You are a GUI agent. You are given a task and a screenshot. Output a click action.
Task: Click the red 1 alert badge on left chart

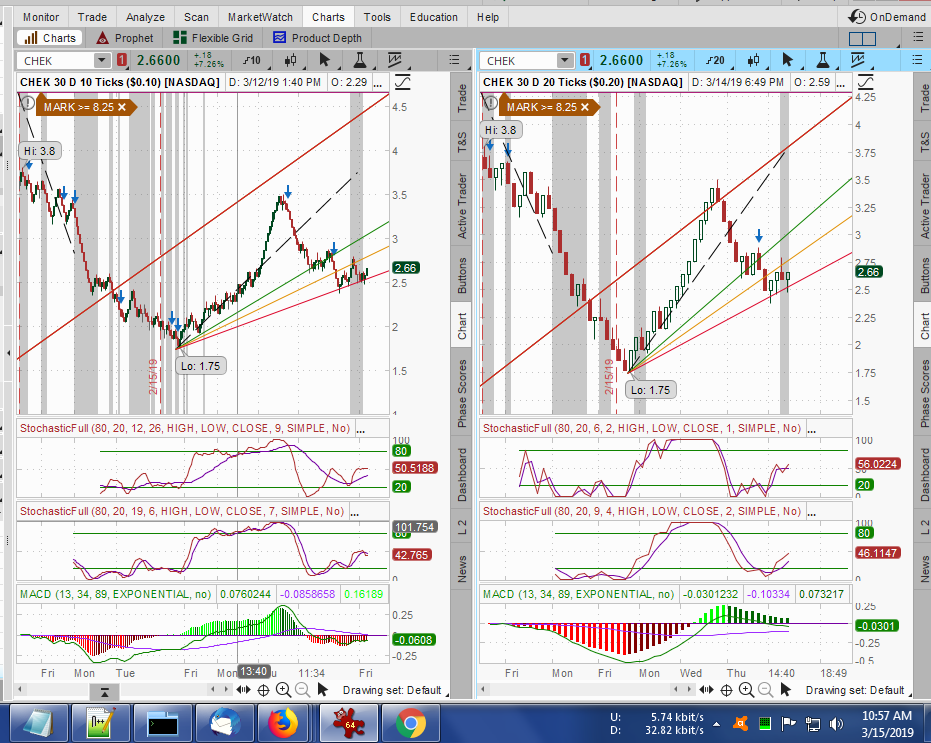(x=121, y=61)
